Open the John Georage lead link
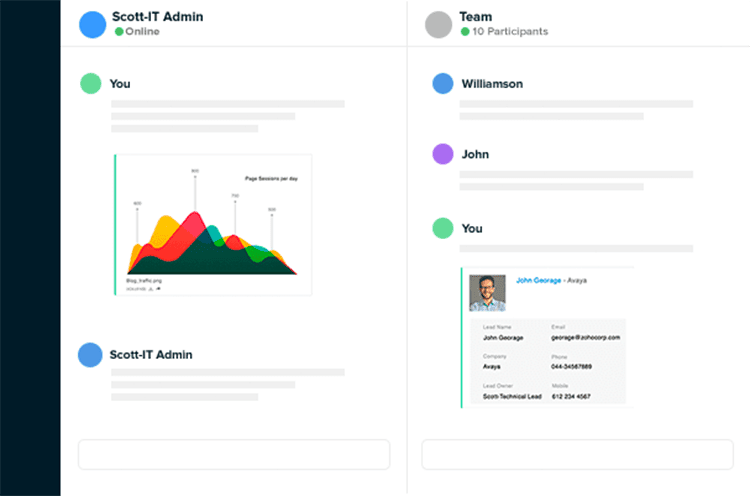 click(538, 281)
